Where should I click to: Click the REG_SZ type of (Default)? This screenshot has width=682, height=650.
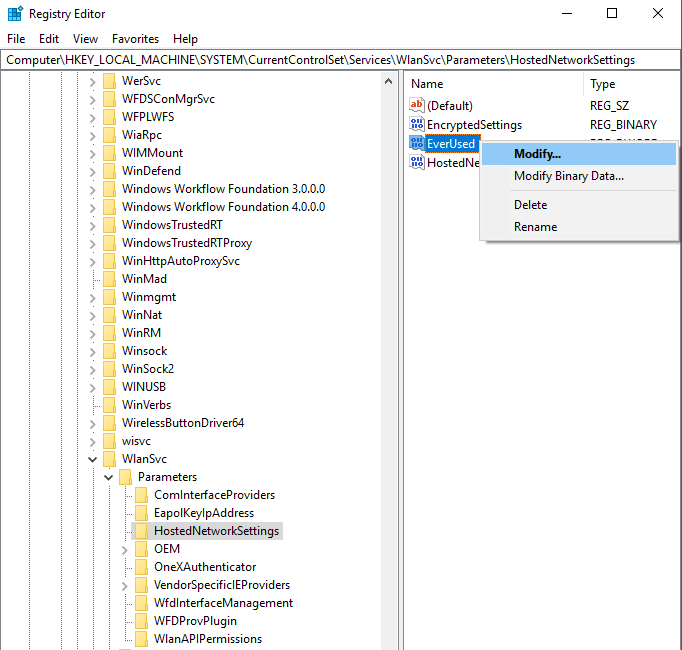click(x=609, y=106)
